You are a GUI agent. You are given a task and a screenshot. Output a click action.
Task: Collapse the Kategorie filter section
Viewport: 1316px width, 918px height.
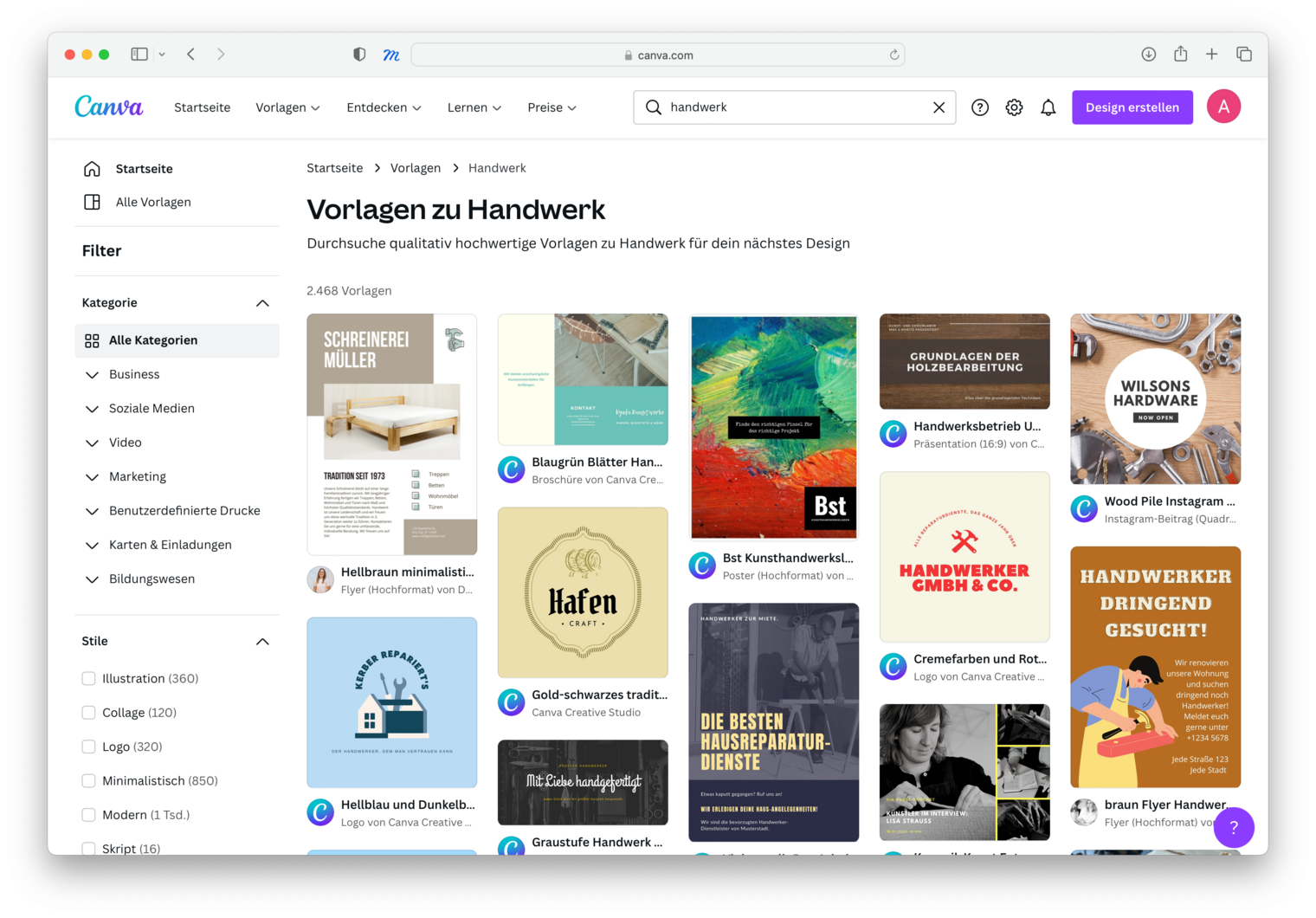click(262, 303)
